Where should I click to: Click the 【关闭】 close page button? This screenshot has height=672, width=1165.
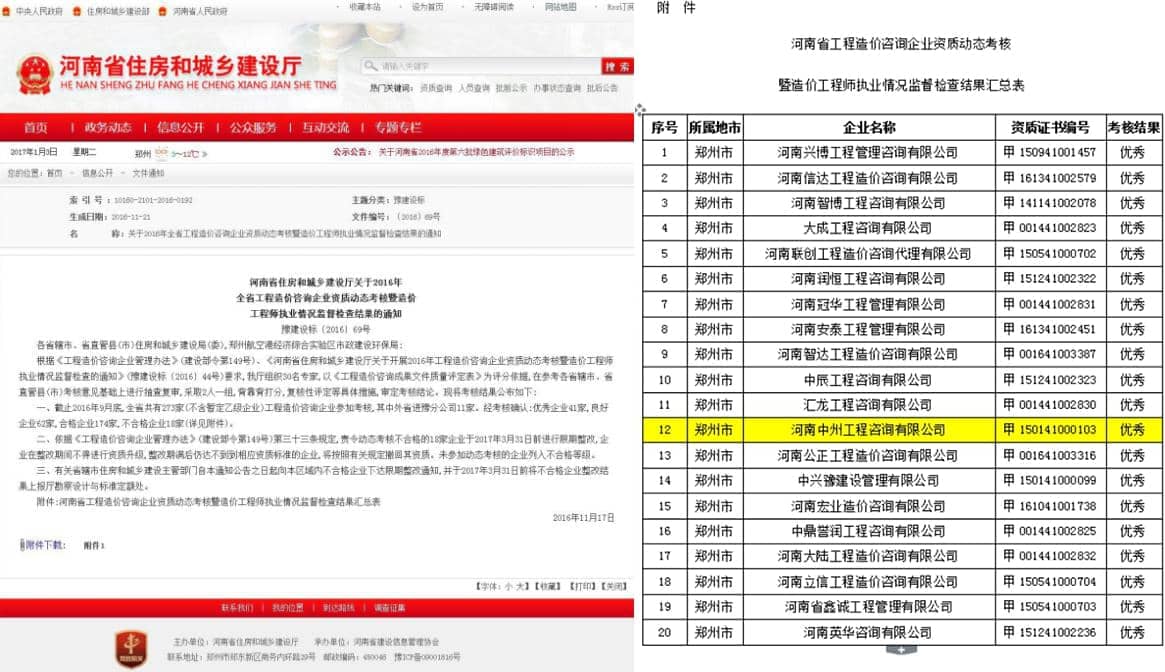(615, 587)
